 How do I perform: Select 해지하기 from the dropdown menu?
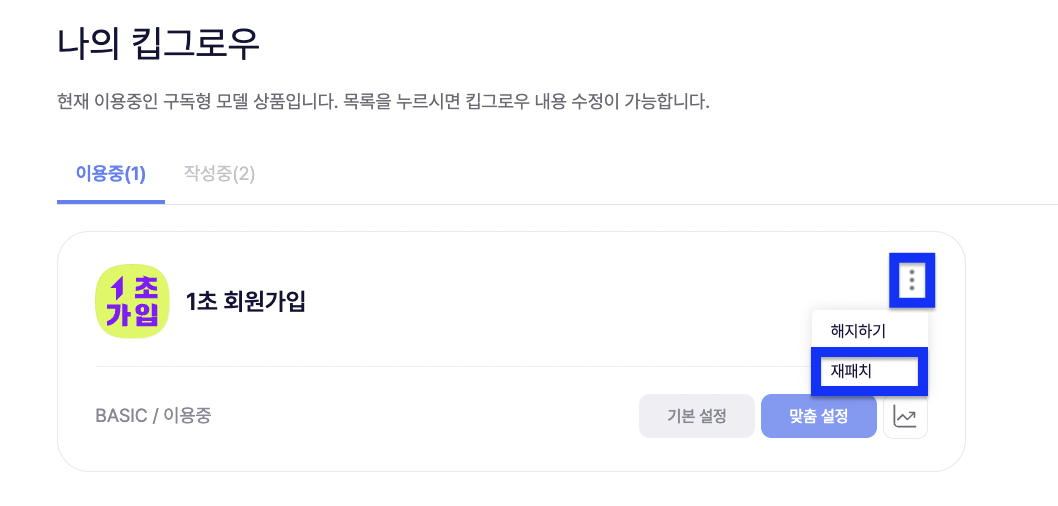tap(858, 331)
